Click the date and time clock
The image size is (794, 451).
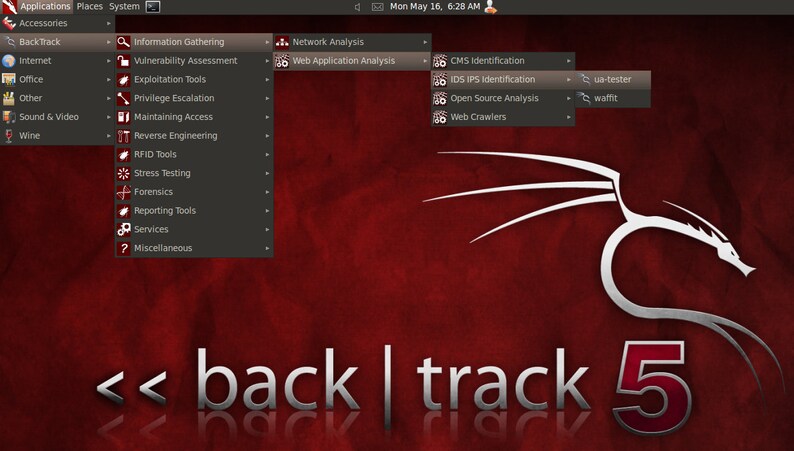435,7
